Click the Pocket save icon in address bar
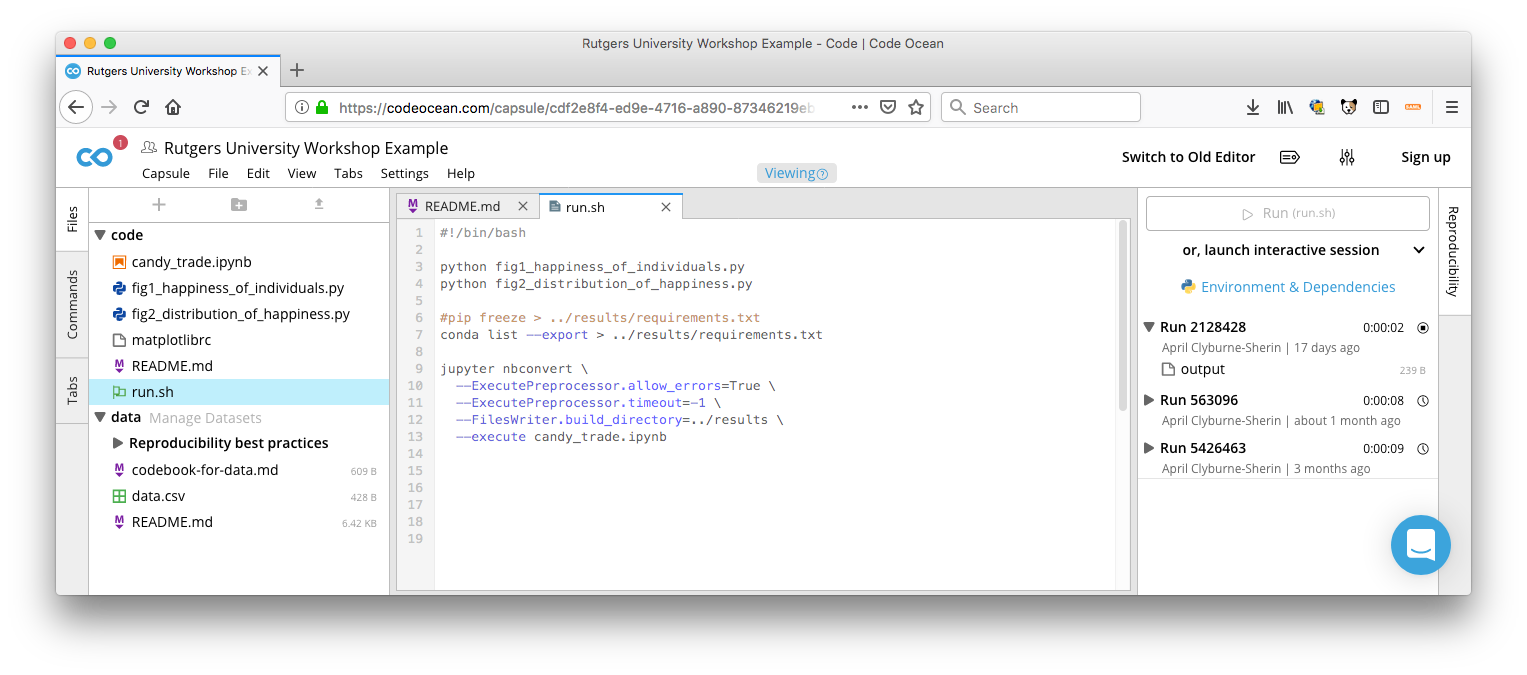The image size is (1527, 675). point(888,107)
